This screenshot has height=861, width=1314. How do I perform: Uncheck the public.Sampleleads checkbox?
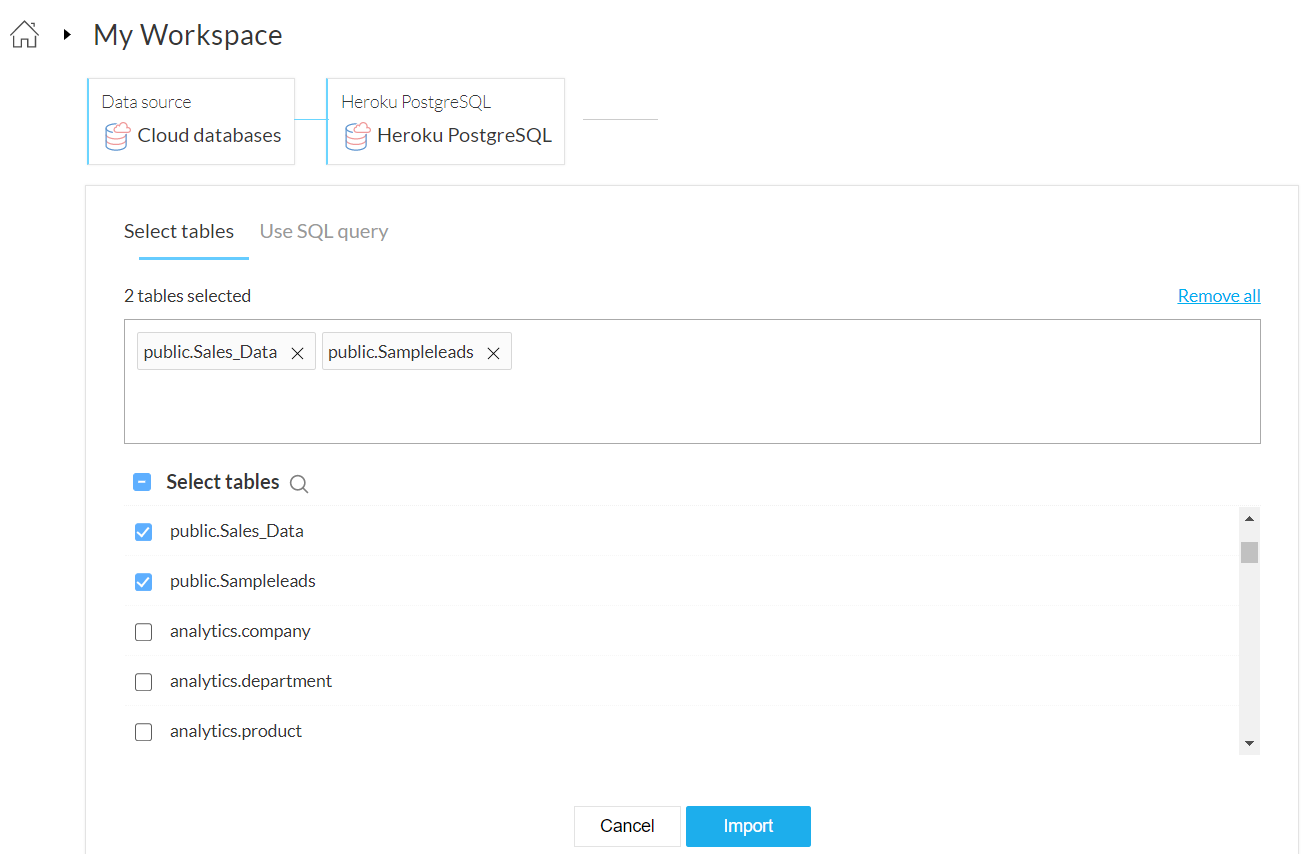click(x=143, y=582)
